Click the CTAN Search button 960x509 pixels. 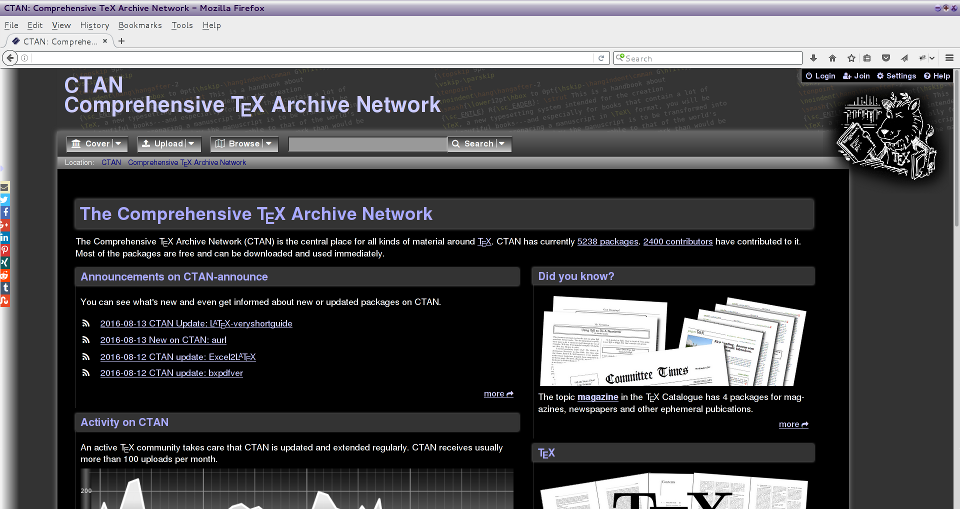pos(473,144)
